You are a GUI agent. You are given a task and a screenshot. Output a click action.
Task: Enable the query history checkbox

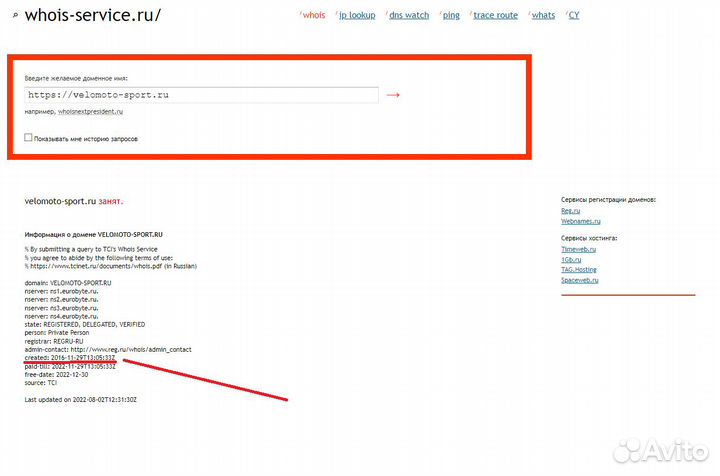[29, 138]
